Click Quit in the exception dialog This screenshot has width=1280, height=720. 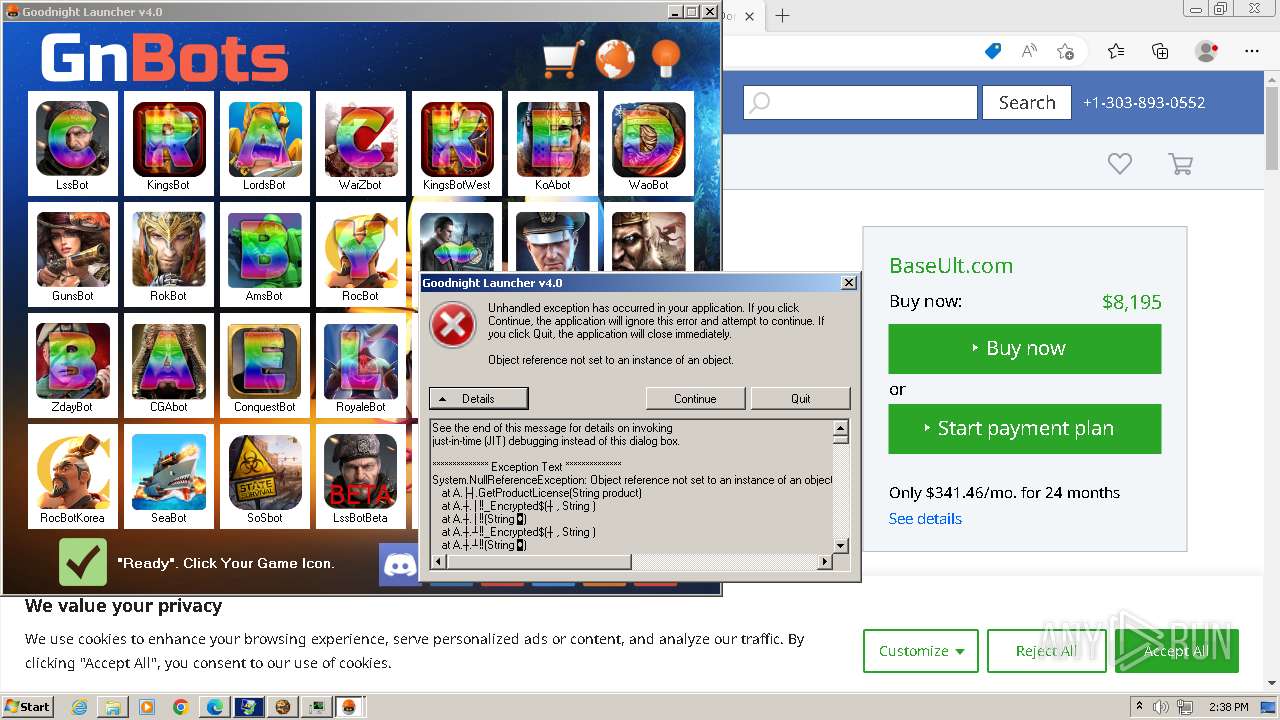pyautogui.click(x=801, y=398)
